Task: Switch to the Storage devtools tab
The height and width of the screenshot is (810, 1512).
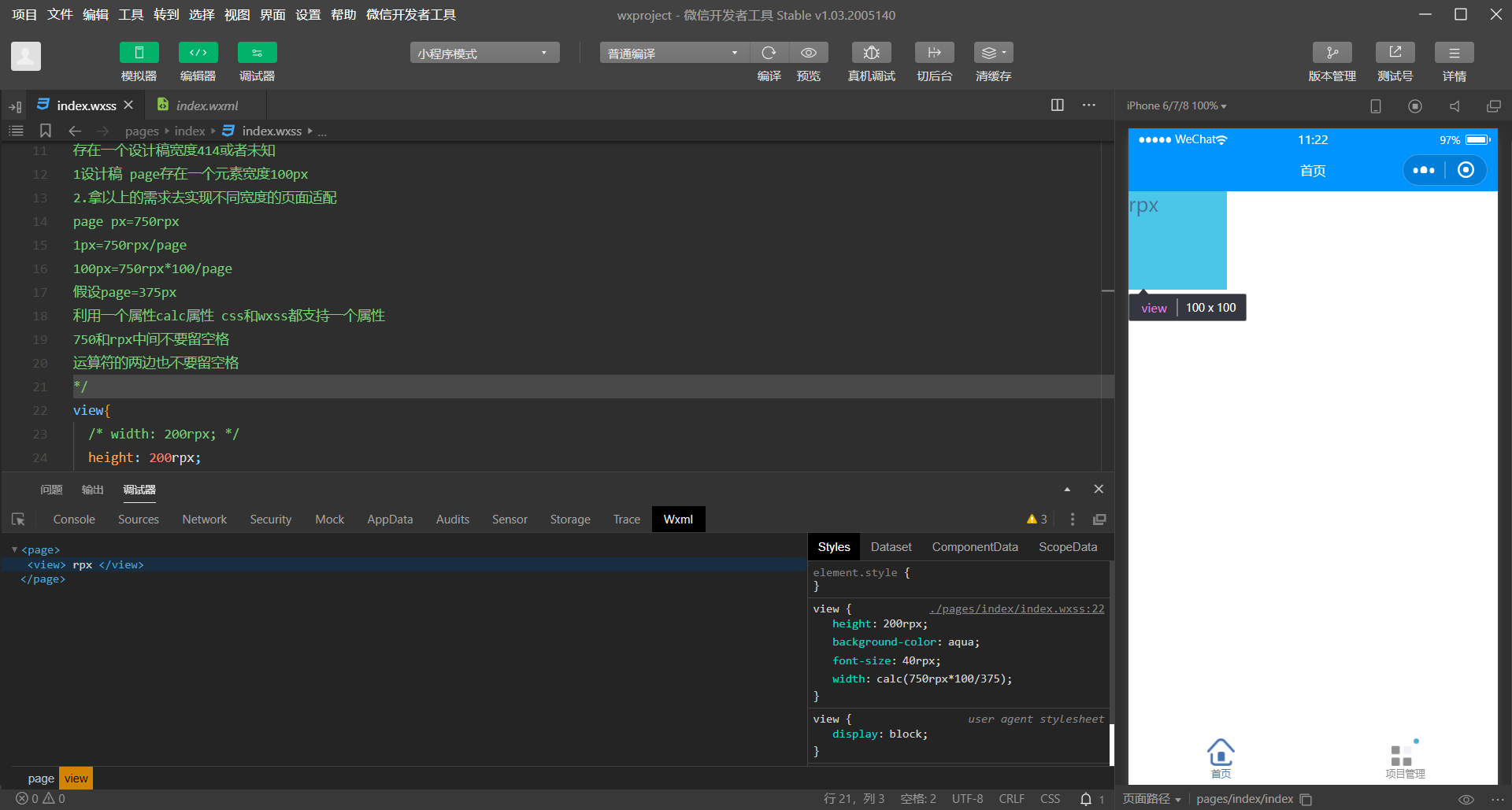Action: tap(570, 520)
